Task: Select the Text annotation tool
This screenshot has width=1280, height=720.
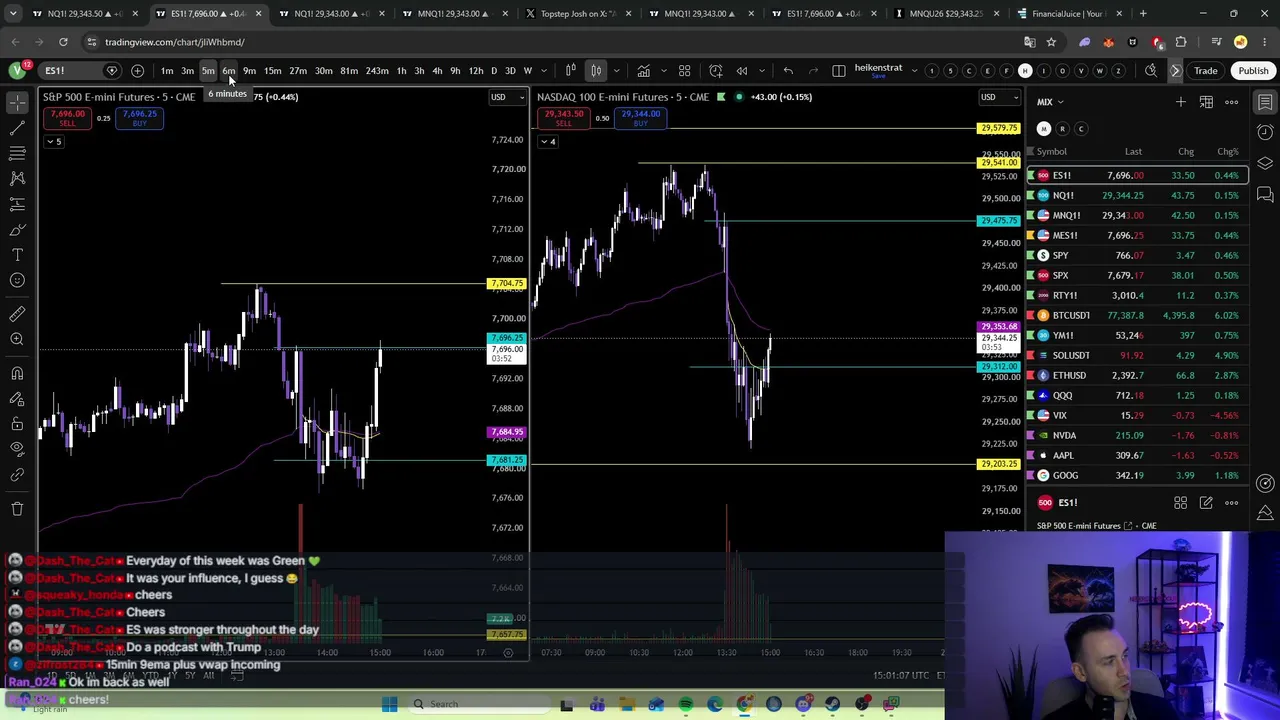Action: pos(17,255)
